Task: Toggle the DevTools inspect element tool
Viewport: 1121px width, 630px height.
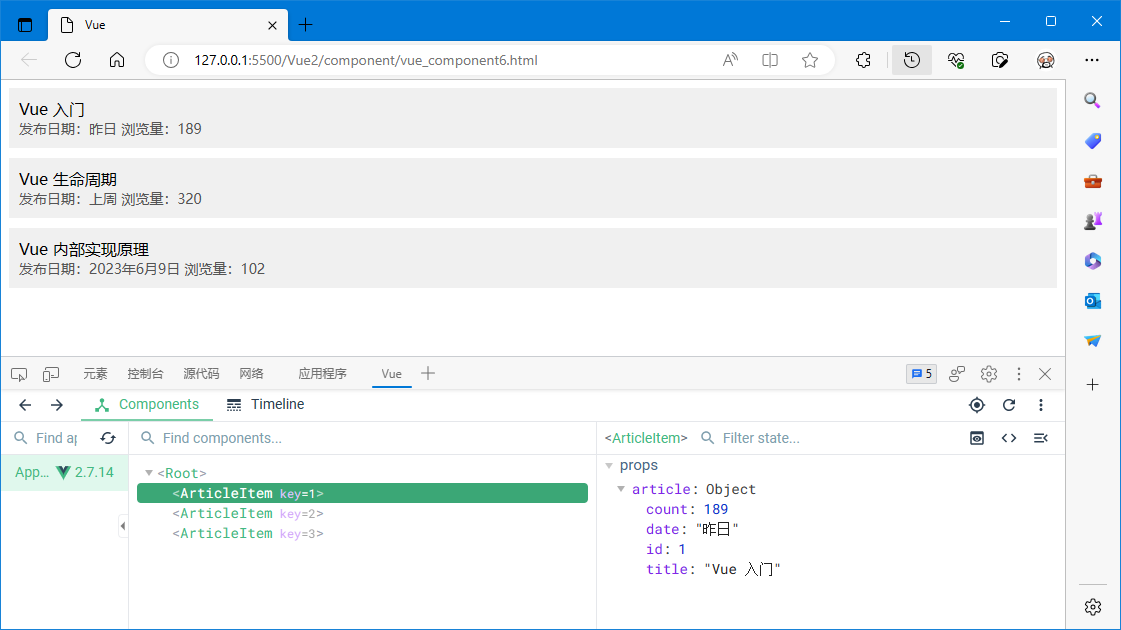Action: click(x=19, y=374)
